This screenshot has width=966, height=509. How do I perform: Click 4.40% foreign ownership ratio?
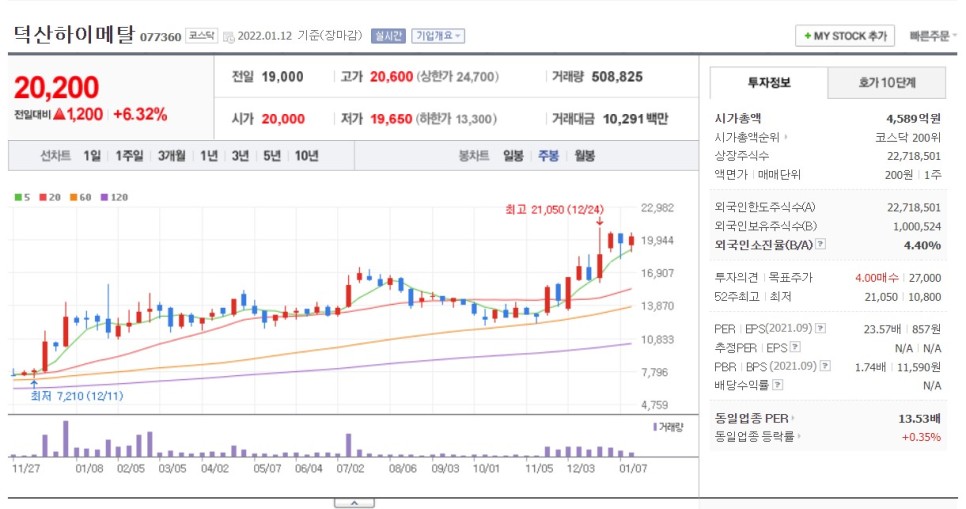(922, 245)
